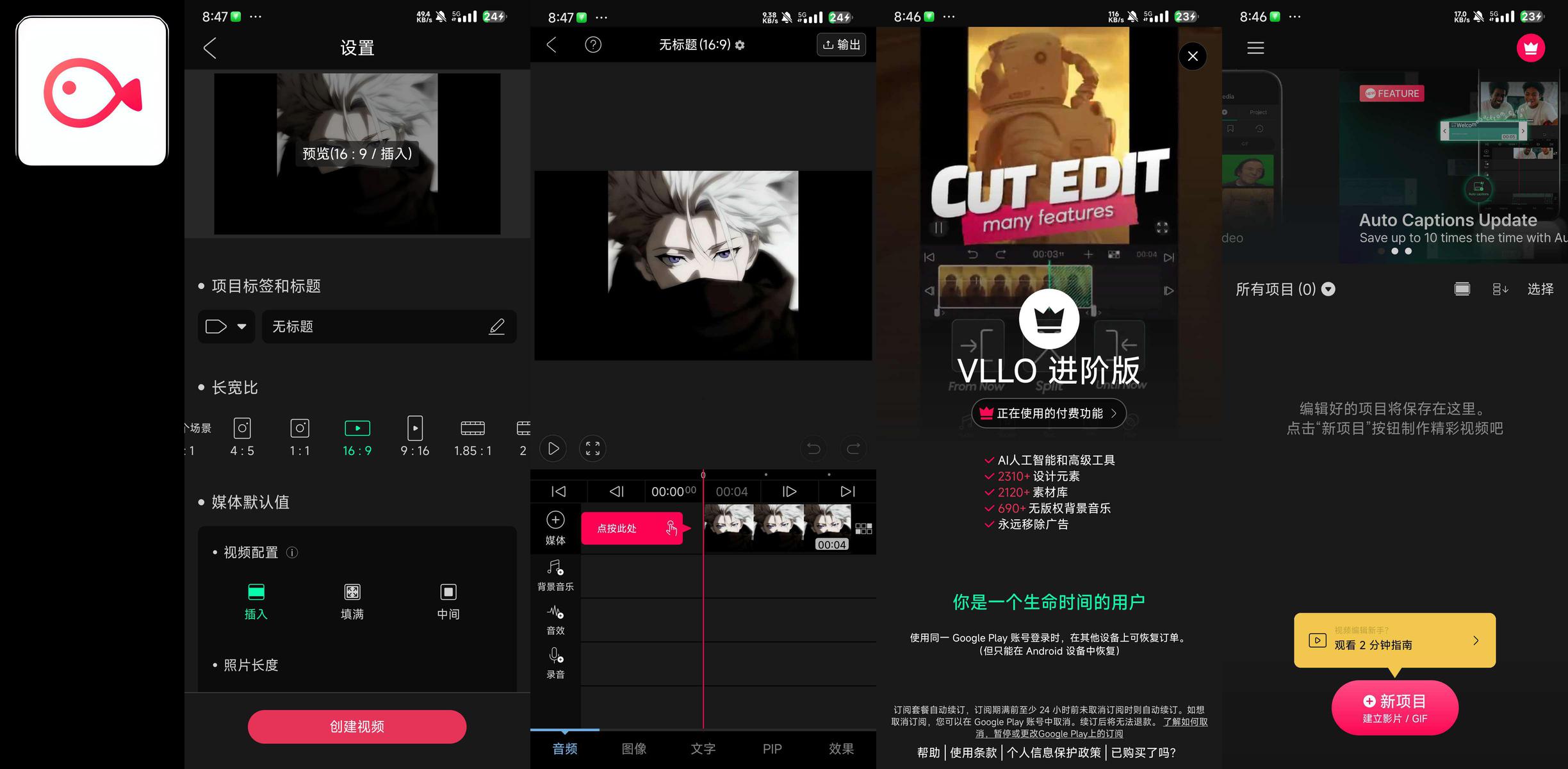This screenshot has height=769, width=1568.
Task: Switch to the PIP tab
Action: [x=772, y=748]
